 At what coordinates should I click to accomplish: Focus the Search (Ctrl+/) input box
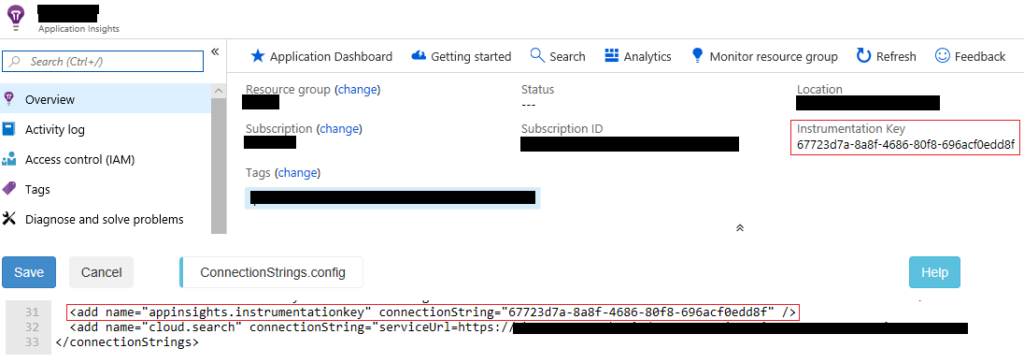tap(103, 61)
